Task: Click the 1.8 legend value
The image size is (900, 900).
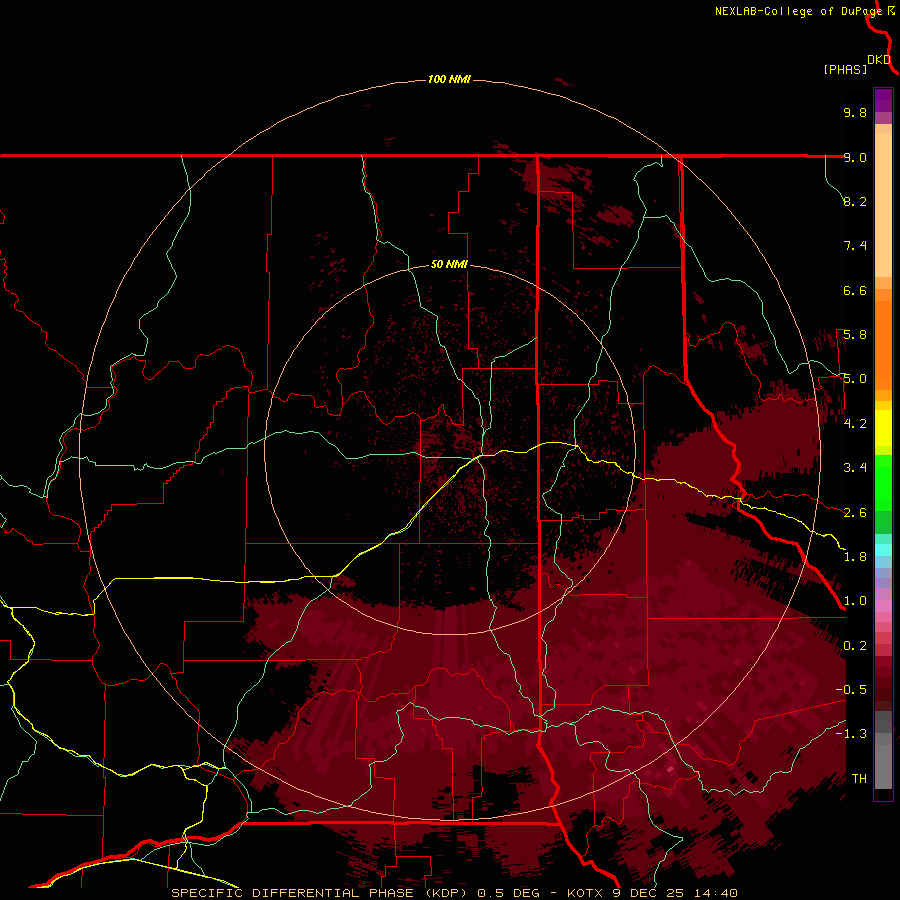Action: coord(855,557)
